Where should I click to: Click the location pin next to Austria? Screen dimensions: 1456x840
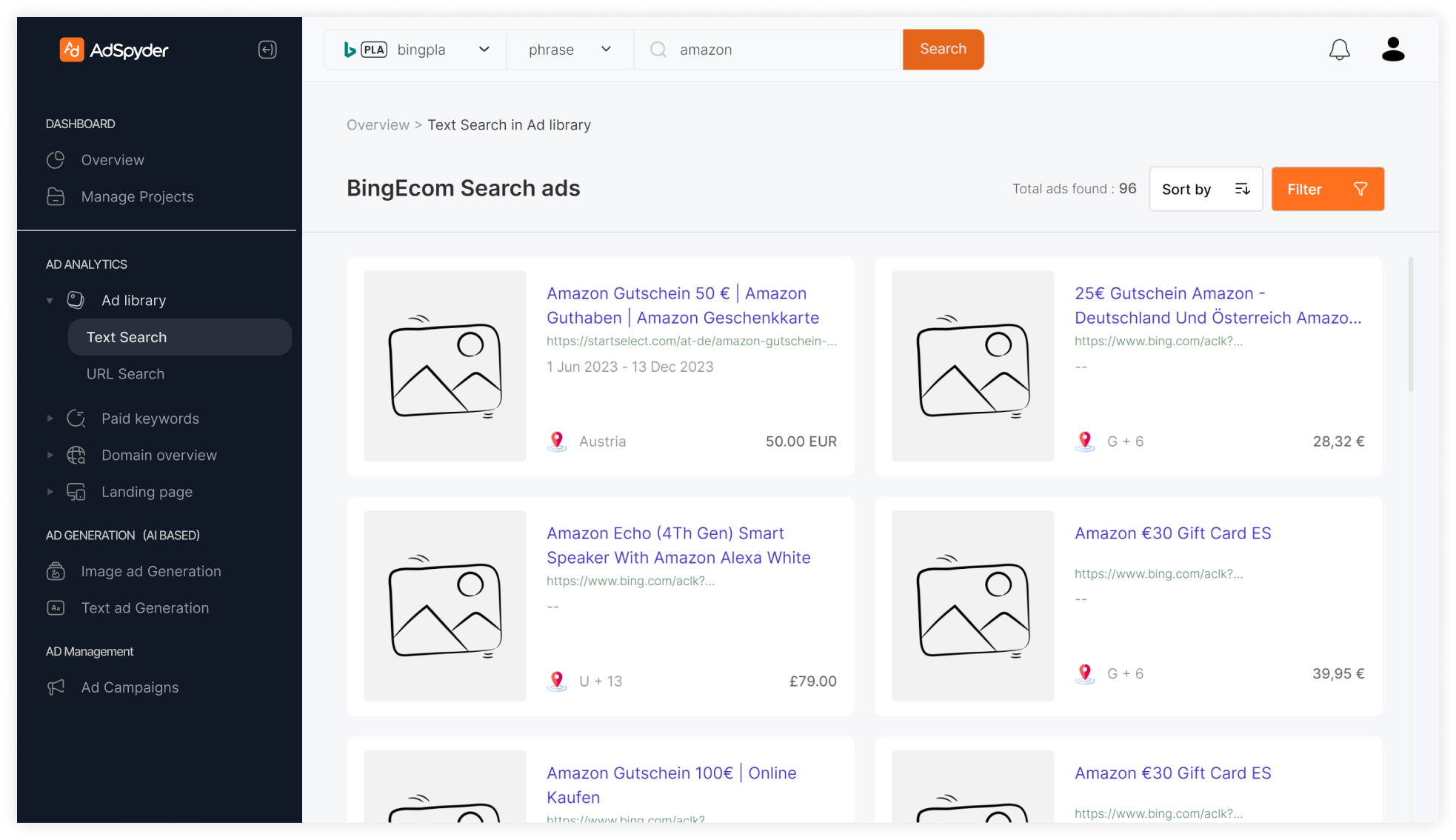click(x=557, y=441)
